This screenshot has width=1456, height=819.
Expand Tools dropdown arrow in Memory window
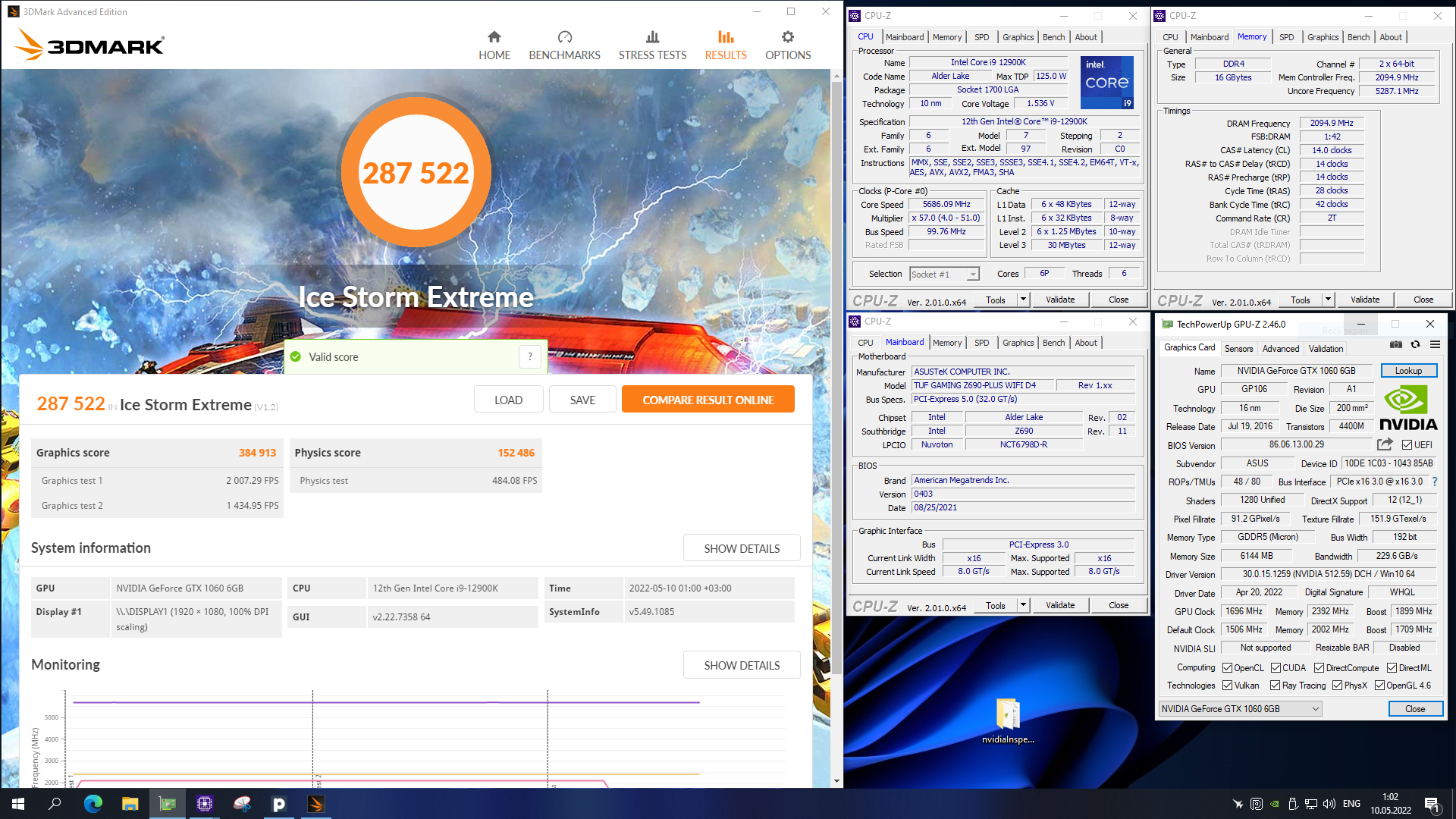click(x=1328, y=300)
